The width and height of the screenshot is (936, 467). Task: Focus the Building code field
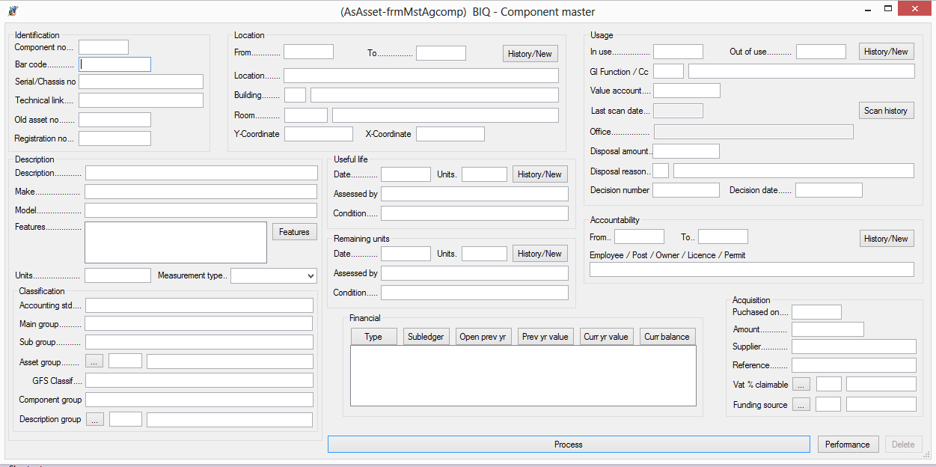tap(295, 95)
